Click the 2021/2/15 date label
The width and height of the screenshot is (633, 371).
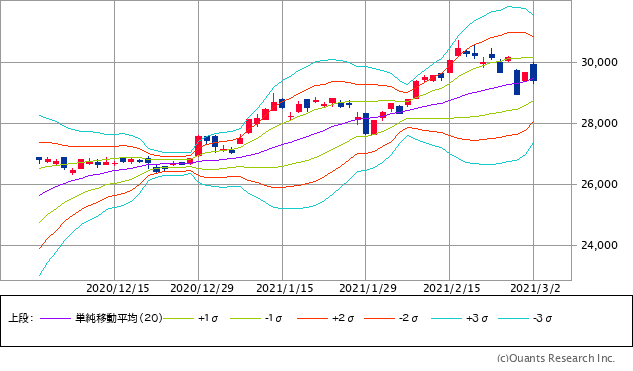coord(452,288)
